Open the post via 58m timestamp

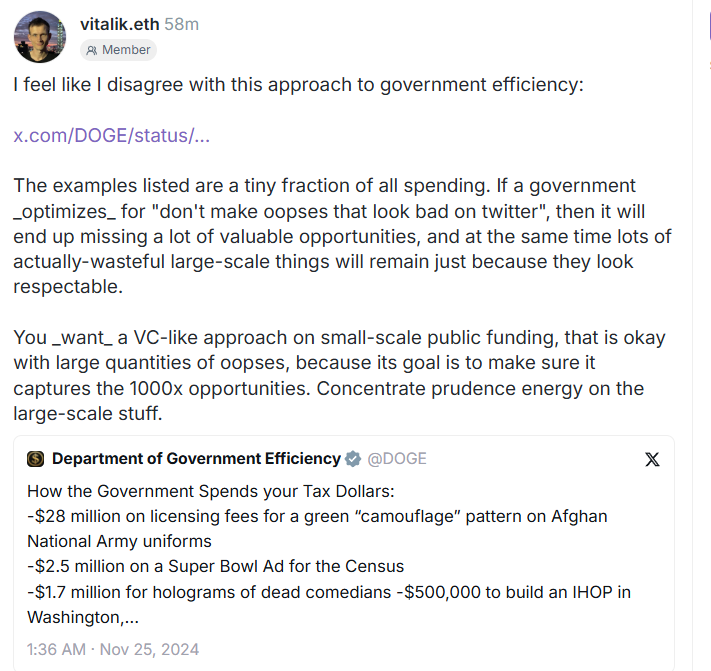[x=181, y=24]
